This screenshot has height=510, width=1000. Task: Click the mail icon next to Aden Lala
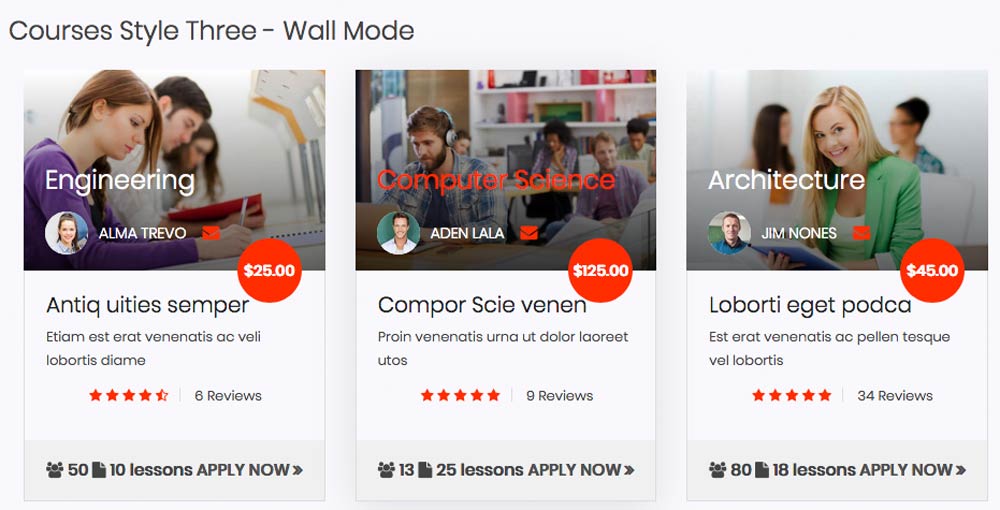tap(529, 233)
